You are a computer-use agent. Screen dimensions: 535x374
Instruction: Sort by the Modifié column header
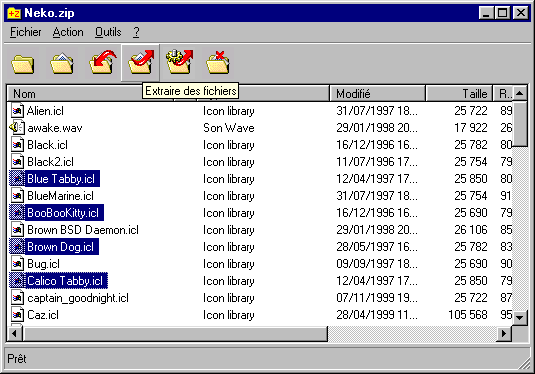[x=378, y=93]
